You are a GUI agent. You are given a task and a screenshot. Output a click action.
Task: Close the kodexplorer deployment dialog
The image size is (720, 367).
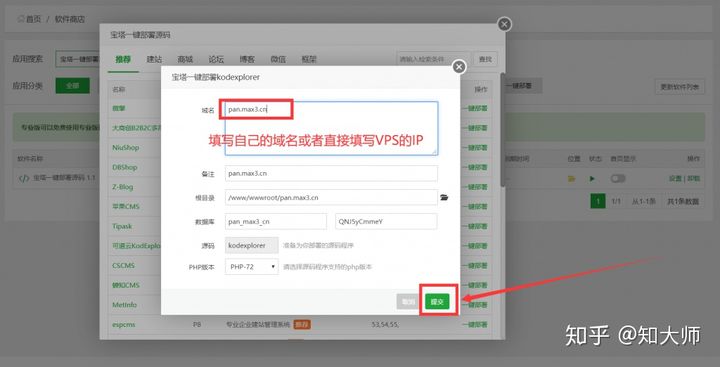click(459, 67)
